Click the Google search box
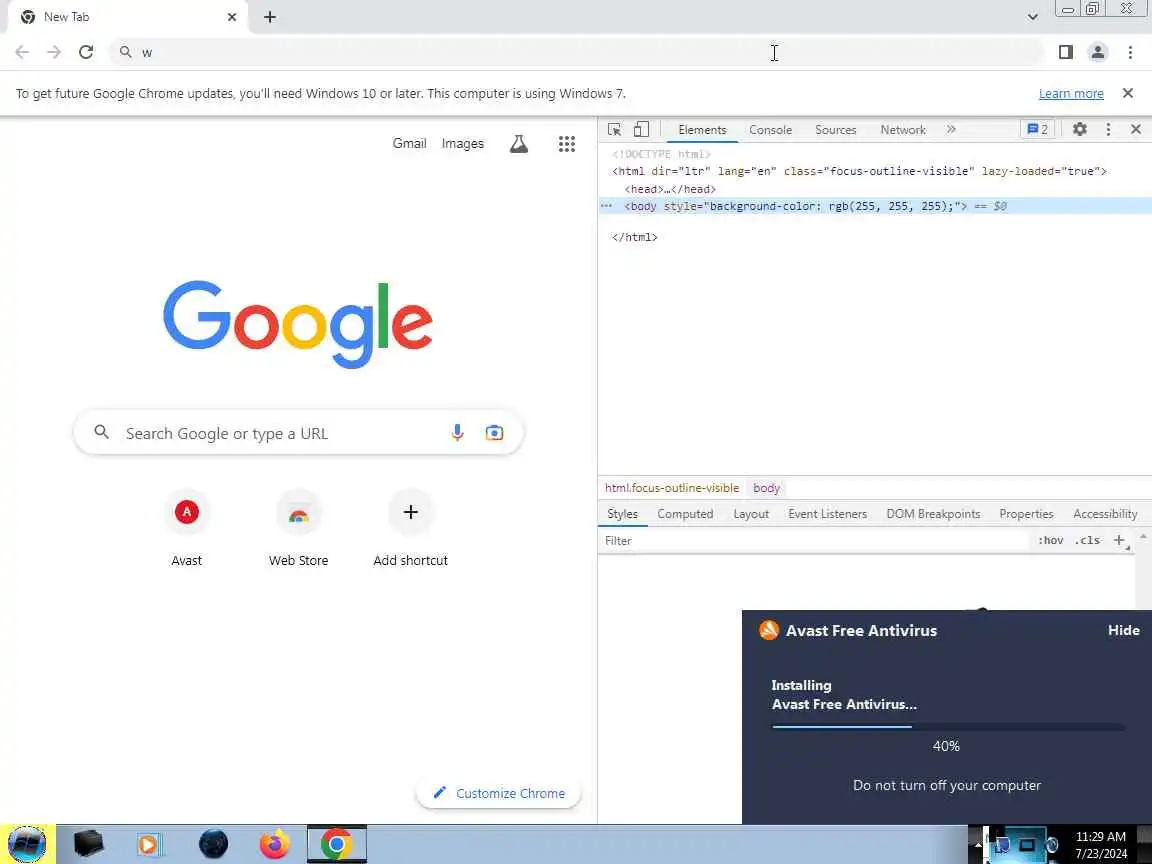 point(298,433)
